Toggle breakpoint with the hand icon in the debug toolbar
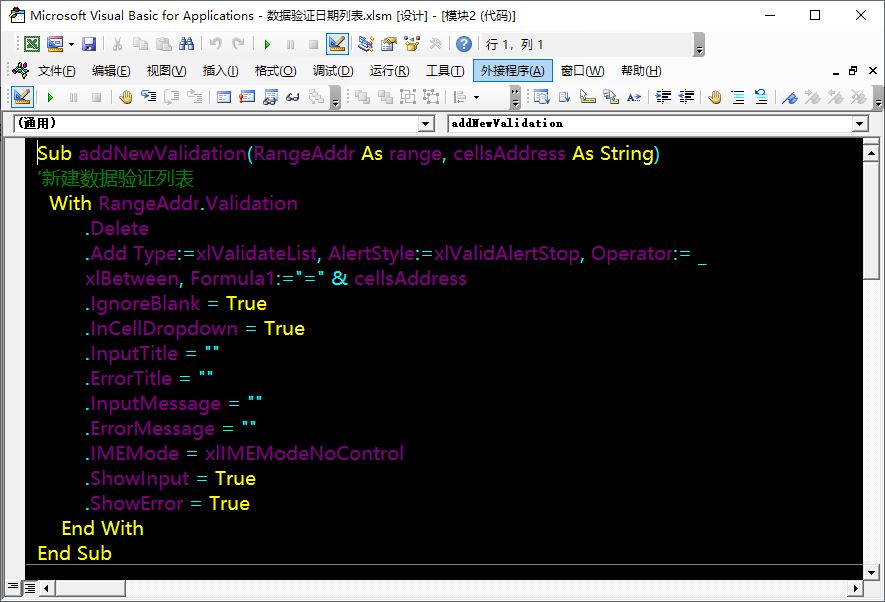 tap(126, 97)
